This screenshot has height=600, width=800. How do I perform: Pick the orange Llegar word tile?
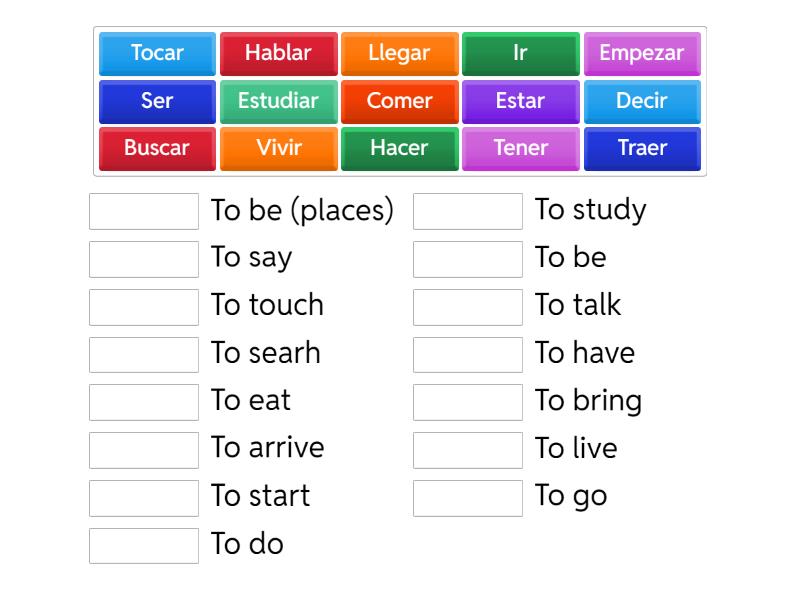click(399, 54)
